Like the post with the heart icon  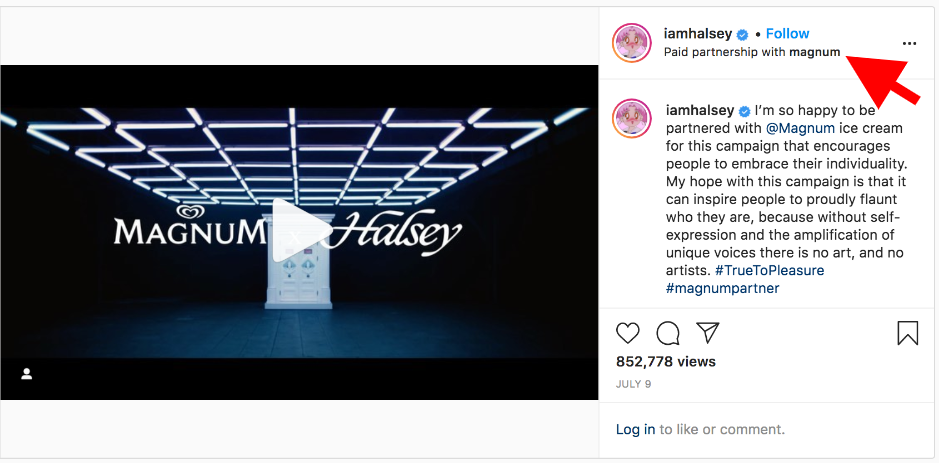[x=628, y=333]
